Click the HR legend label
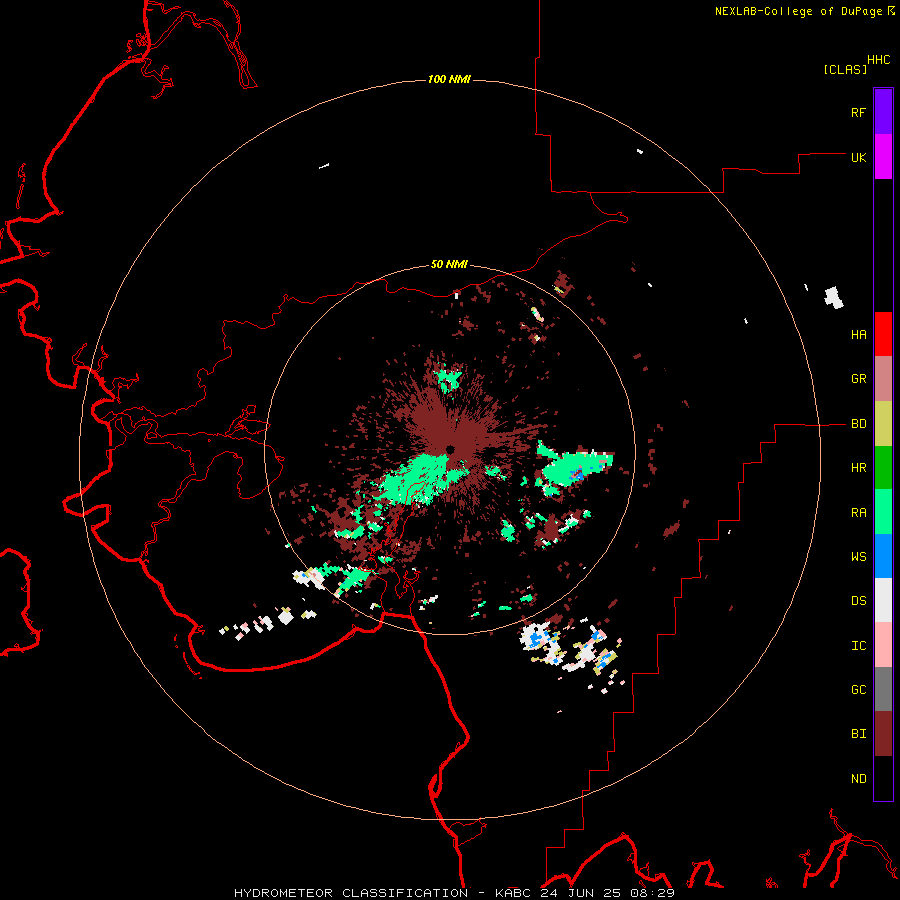 [858, 468]
